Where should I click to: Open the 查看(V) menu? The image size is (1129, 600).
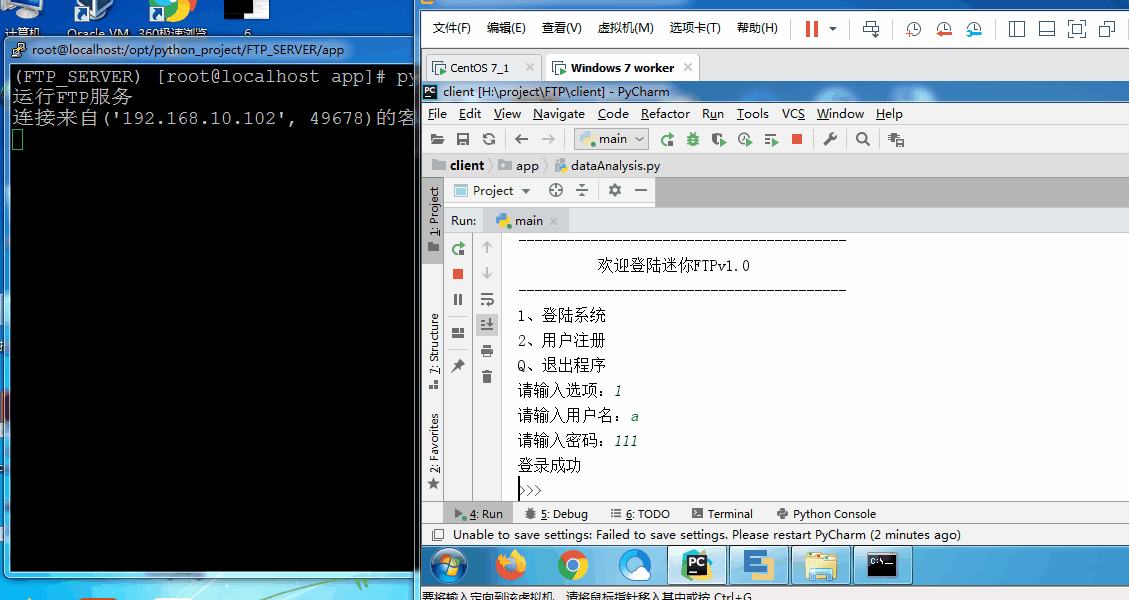pos(562,28)
